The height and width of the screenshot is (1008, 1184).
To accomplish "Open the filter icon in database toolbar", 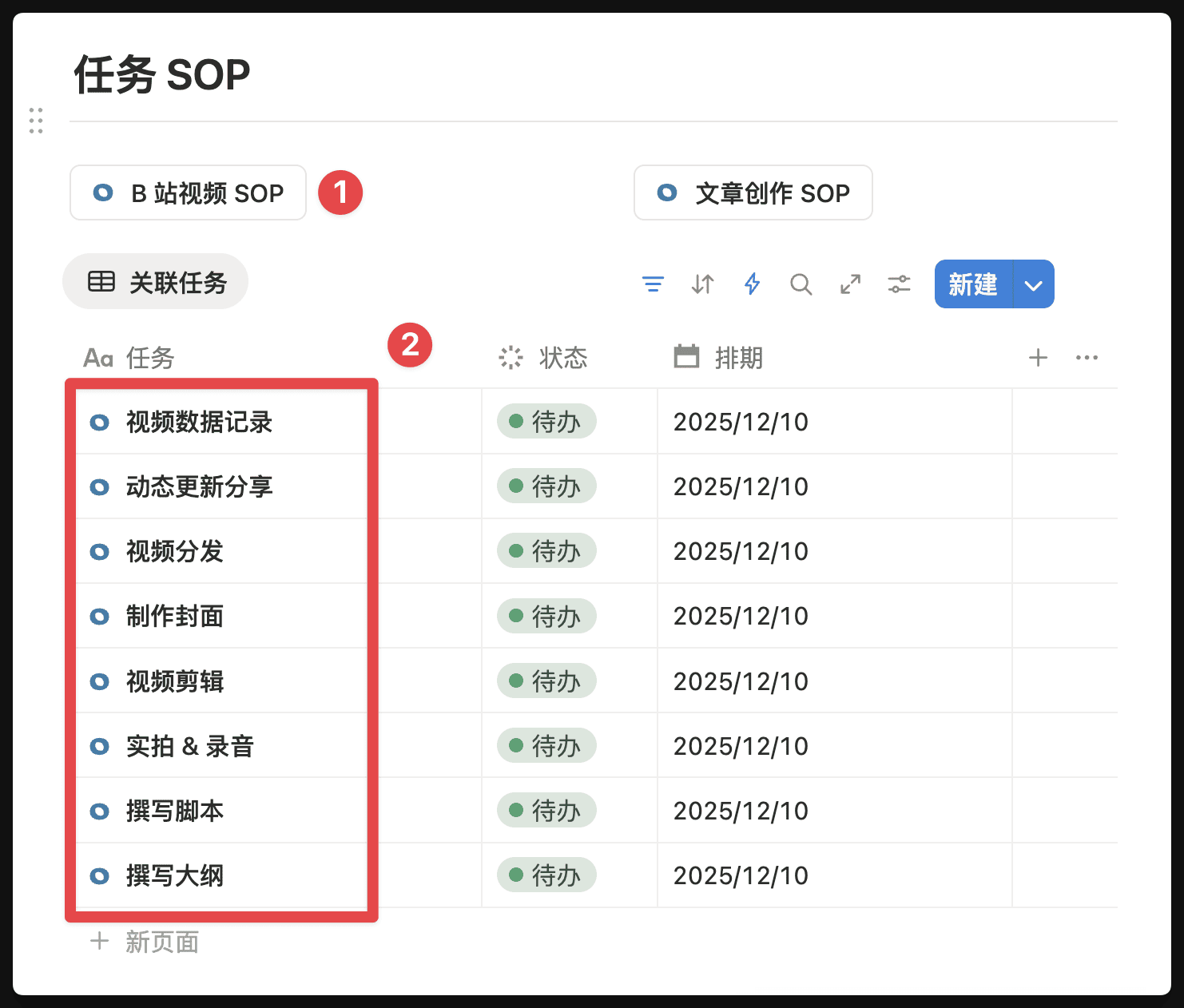I will (x=653, y=284).
